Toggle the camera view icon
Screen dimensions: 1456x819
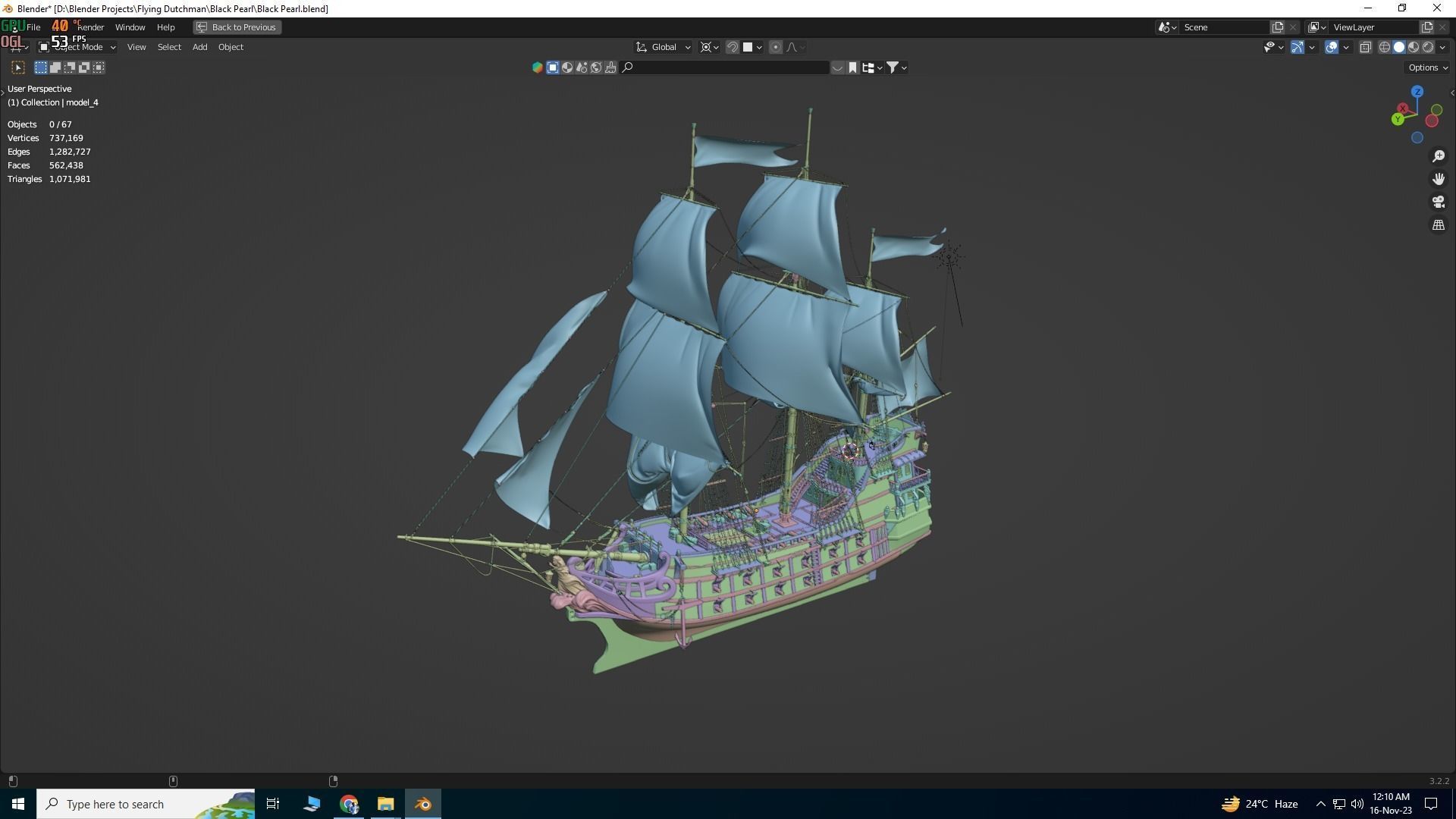[1439, 202]
